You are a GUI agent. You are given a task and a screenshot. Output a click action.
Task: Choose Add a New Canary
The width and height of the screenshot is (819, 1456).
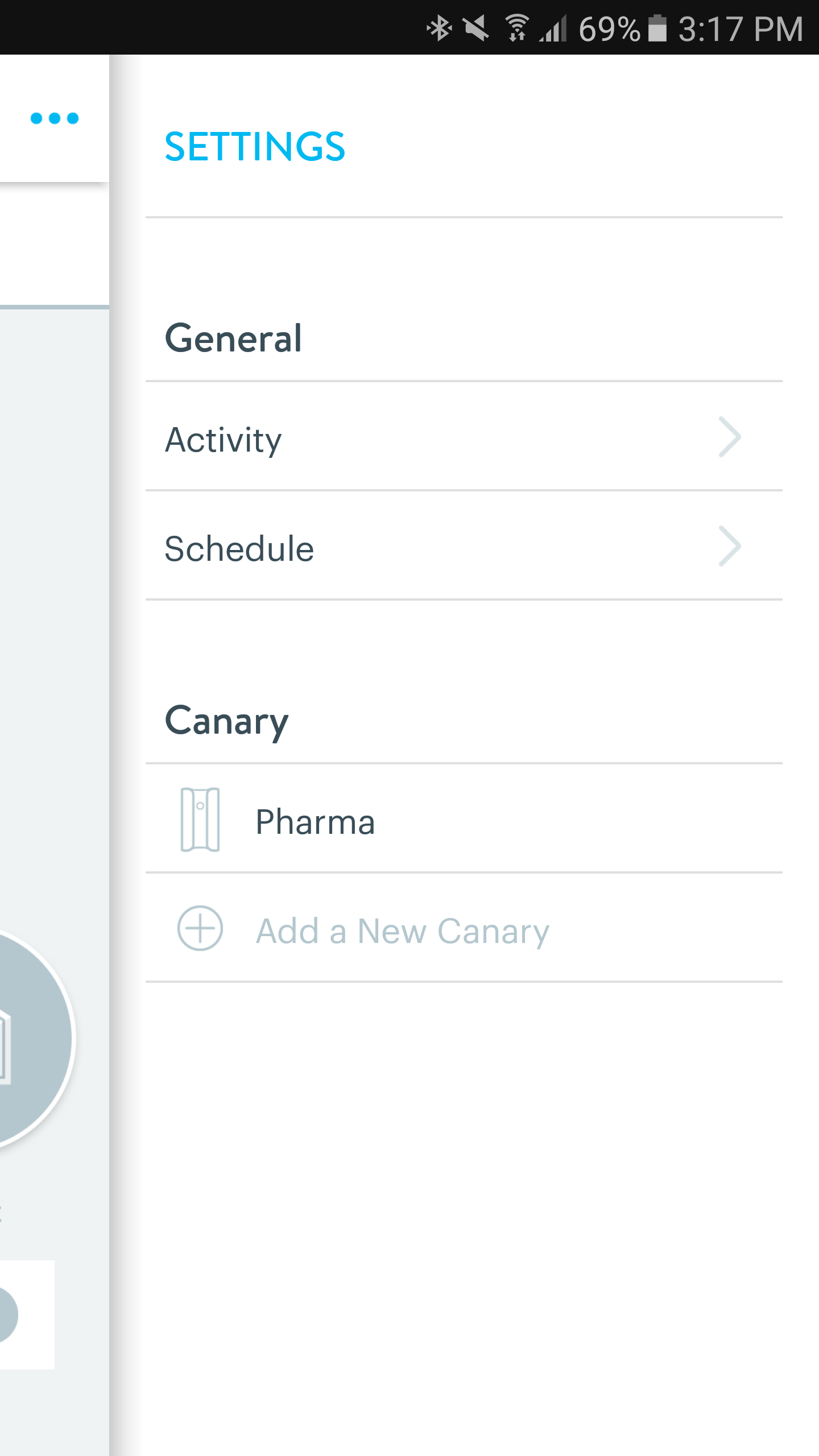(x=402, y=930)
